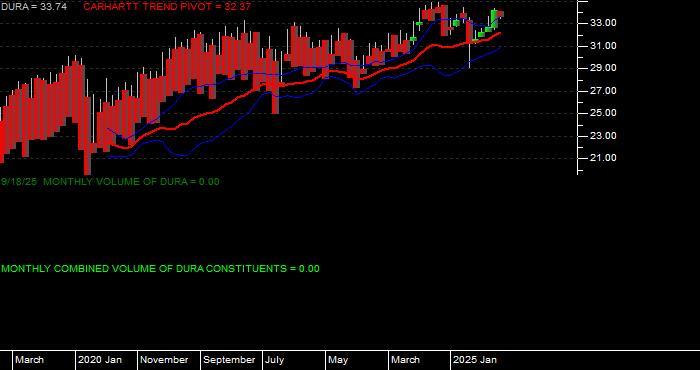Click the 23.00 price axis label
700x370 pixels.
[x=604, y=136]
